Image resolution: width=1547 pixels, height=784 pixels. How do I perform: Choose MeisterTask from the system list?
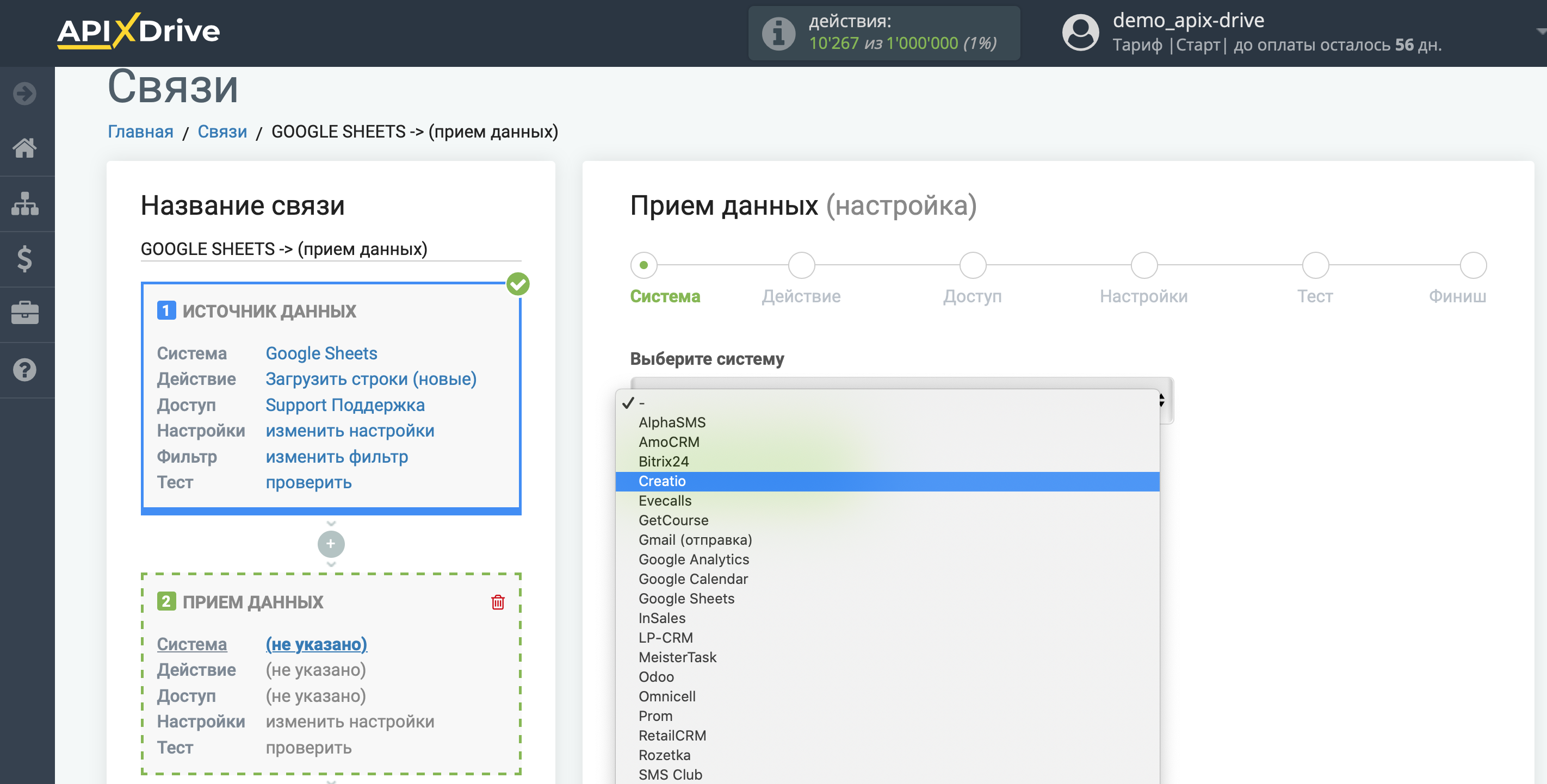pyautogui.click(x=887, y=658)
